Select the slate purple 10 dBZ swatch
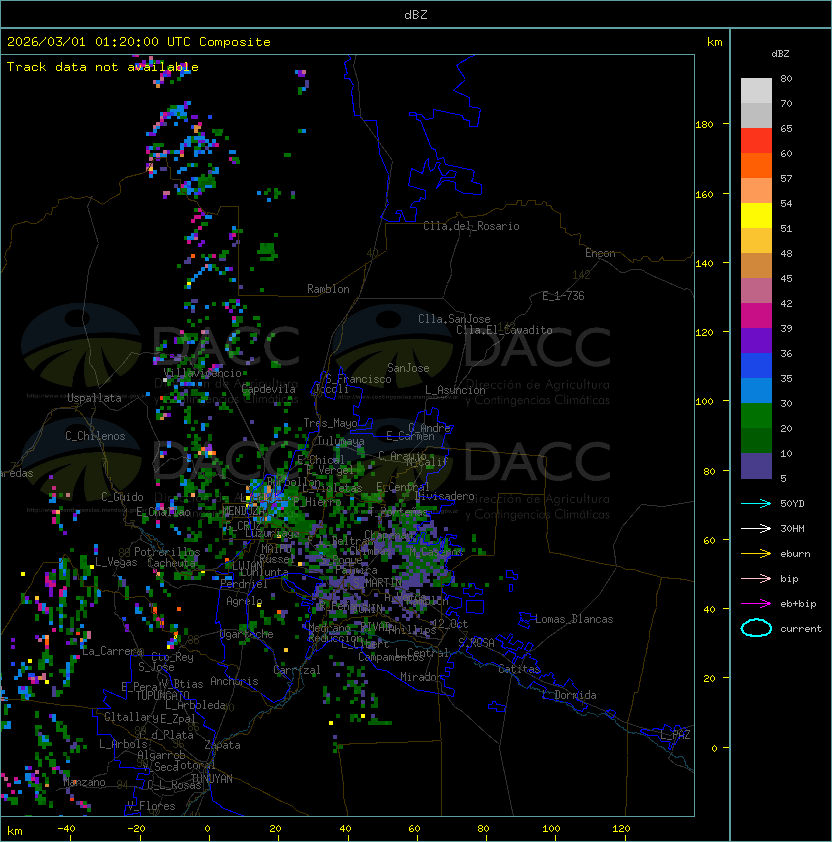The image size is (832, 842). [756, 466]
